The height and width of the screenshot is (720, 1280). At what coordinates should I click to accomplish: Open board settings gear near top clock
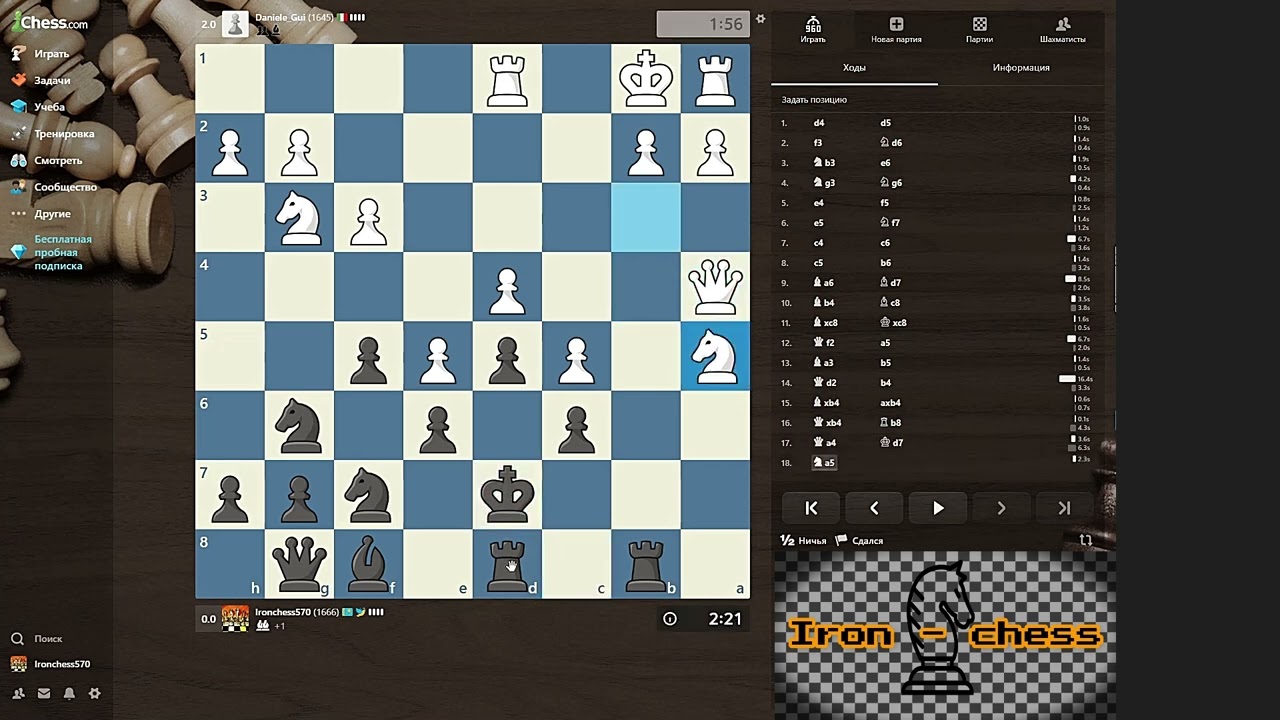click(760, 19)
